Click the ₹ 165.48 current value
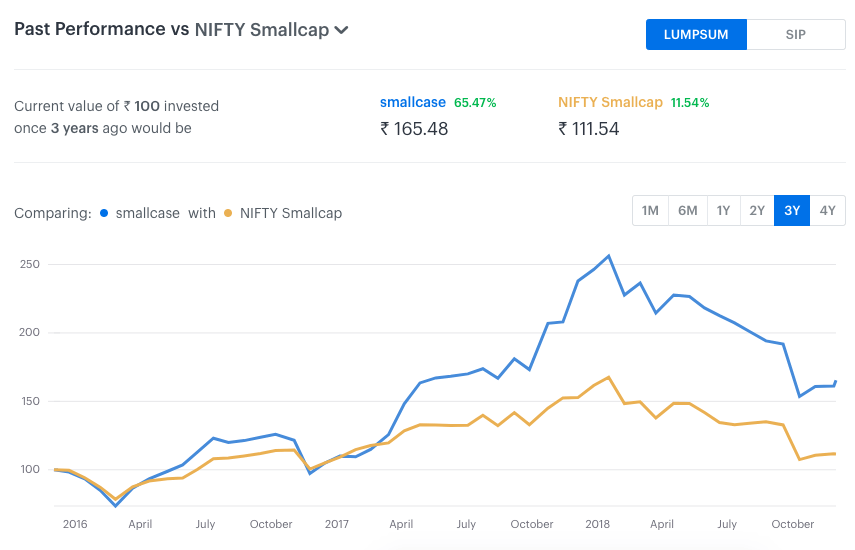The width and height of the screenshot is (855, 550). (414, 129)
